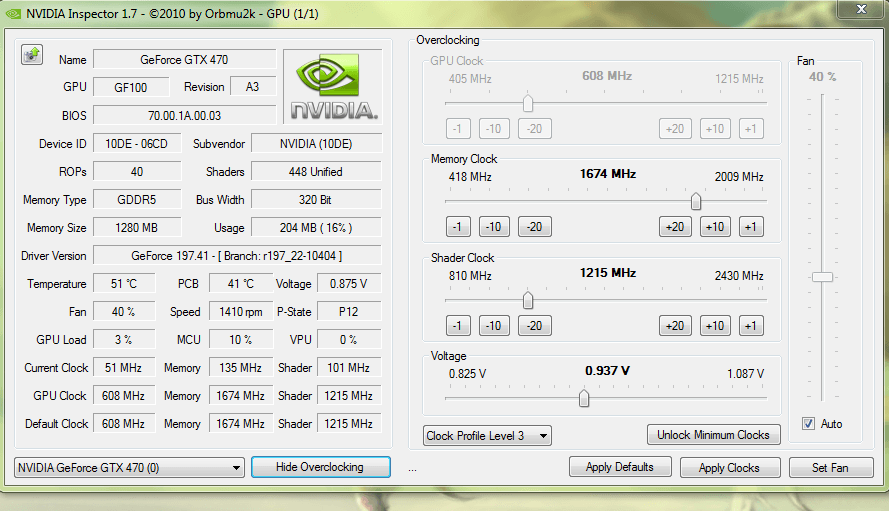Click the Hide Overclocking button
Viewport: 889px width, 511px height.
pos(320,467)
